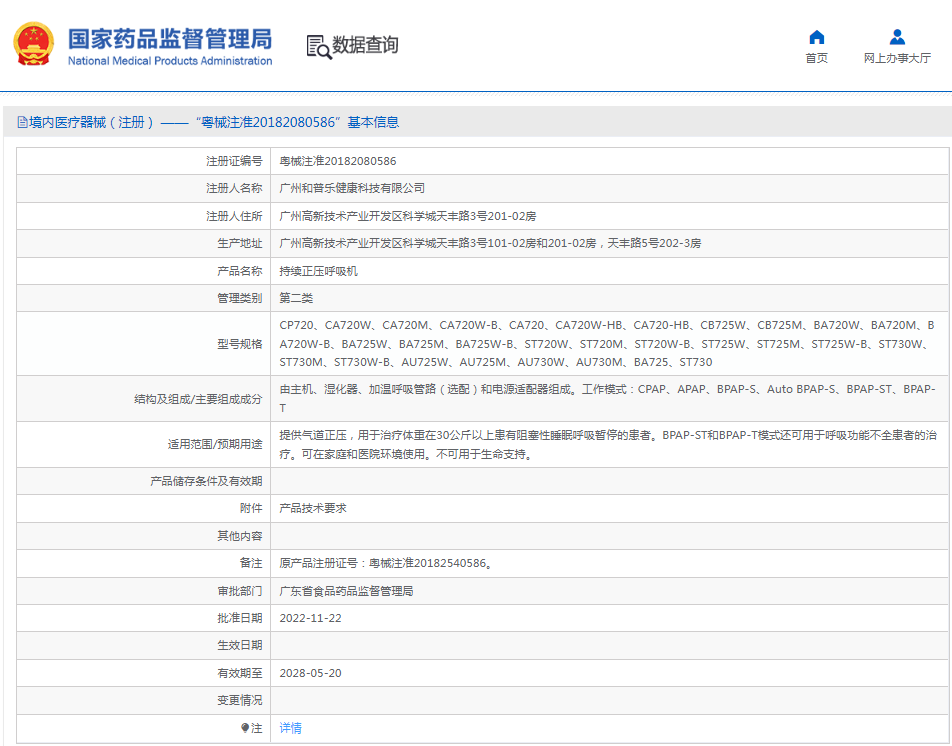Viewport: 952px width, 746px height.
Task: Select the 有效期至 2028-05-20 cell
Action: click(x=309, y=673)
